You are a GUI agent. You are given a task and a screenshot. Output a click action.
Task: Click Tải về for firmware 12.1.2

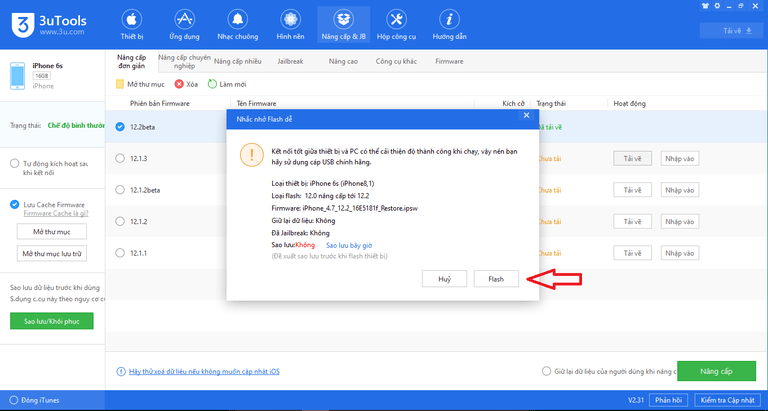click(x=632, y=221)
